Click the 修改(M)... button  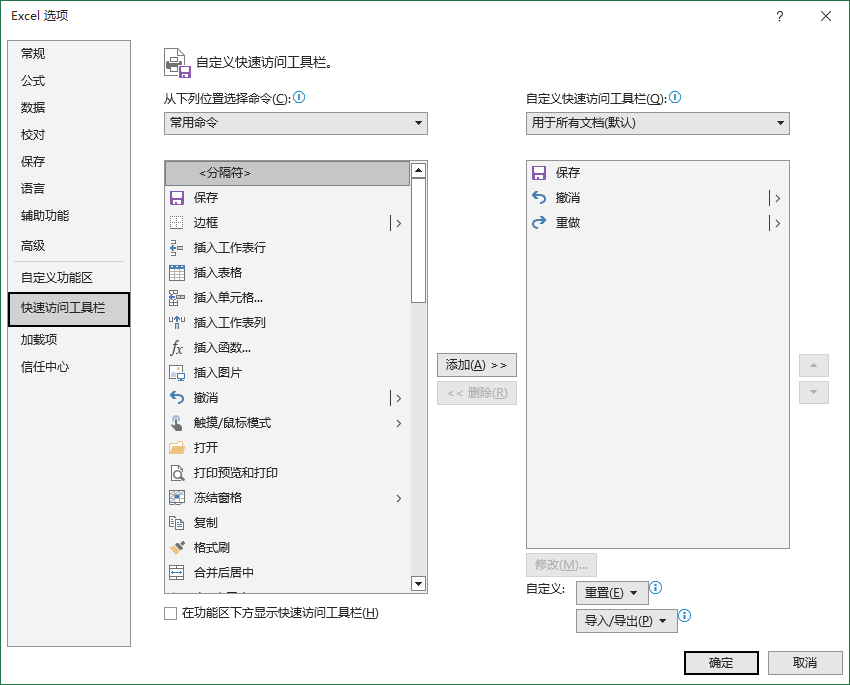pyautogui.click(x=562, y=565)
